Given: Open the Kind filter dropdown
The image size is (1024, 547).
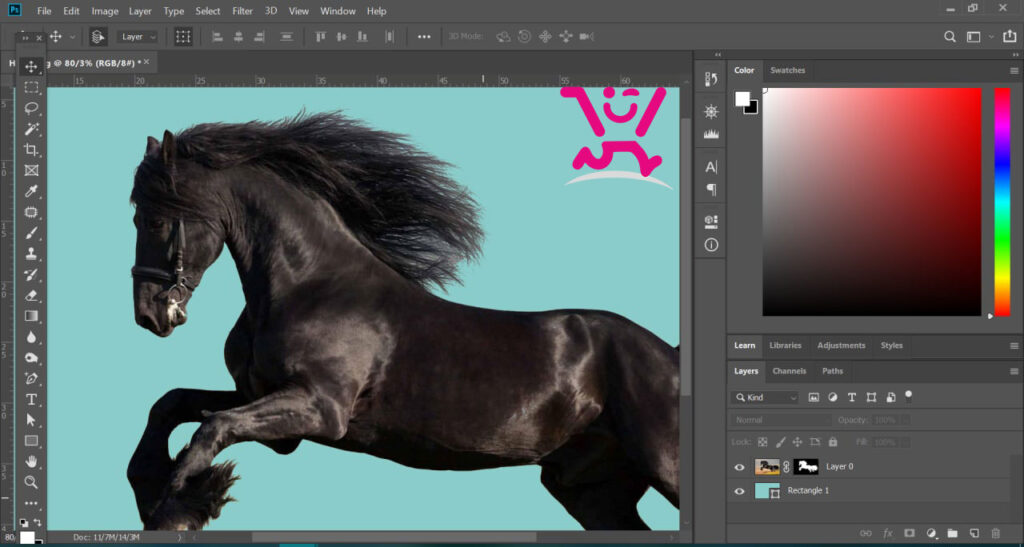Looking at the screenshot, I should (765, 398).
